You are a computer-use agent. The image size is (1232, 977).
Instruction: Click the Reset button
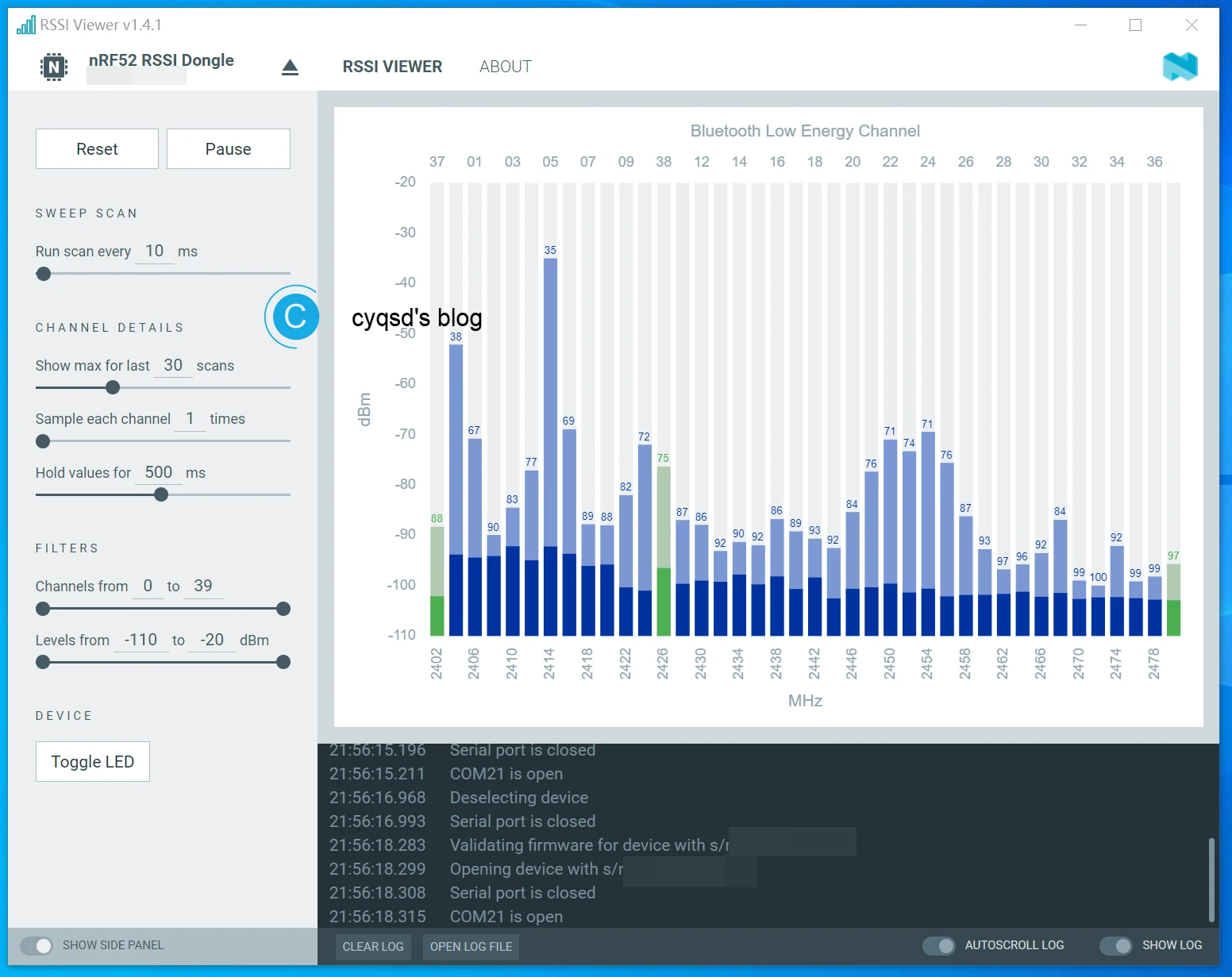[x=97, y=148]
